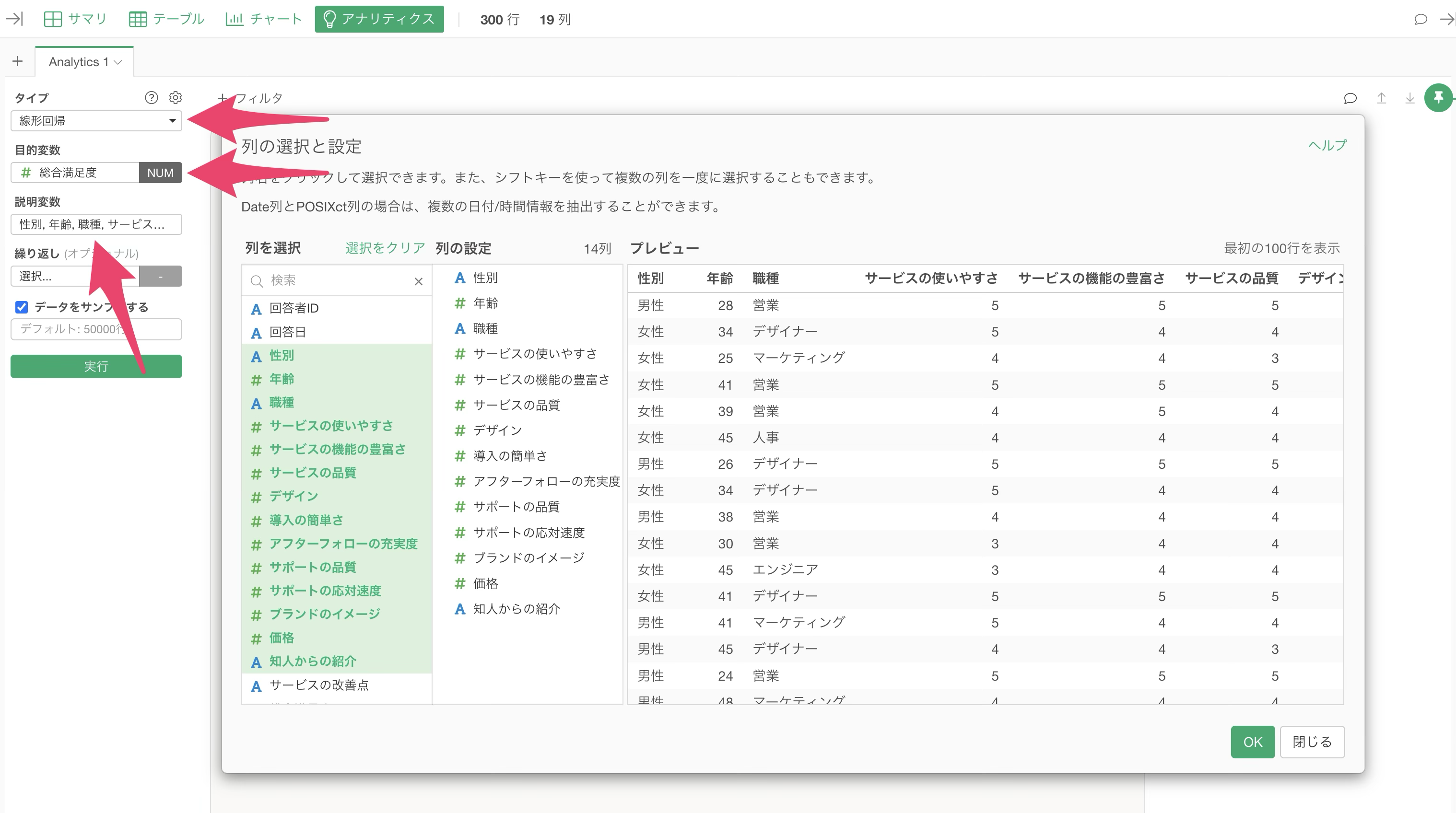Switch to the チャート view tab
Viewport: 1456px width, 813px height.
coord(264,19)
